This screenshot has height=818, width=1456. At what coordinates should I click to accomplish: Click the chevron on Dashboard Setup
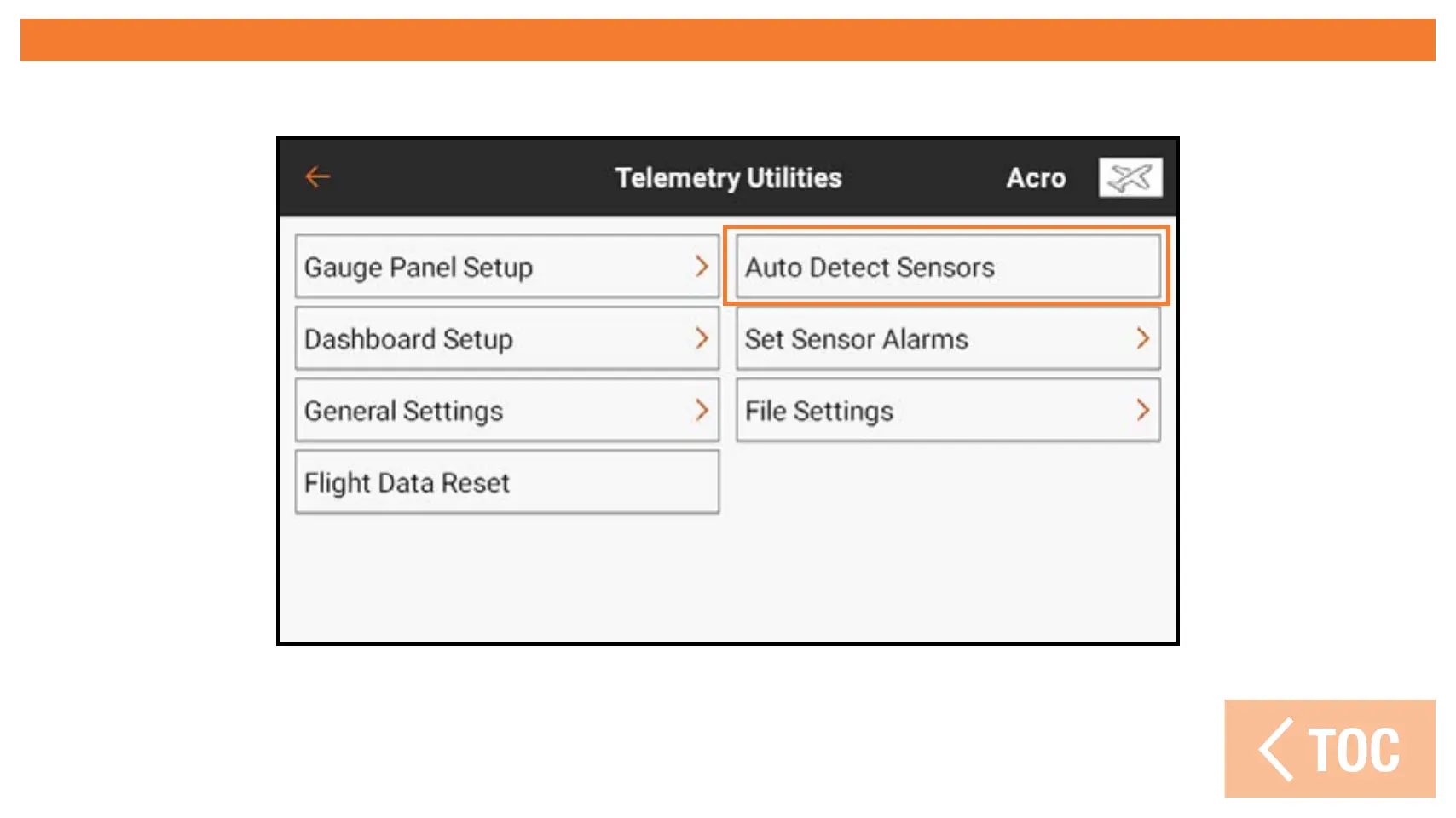(702, 338)
